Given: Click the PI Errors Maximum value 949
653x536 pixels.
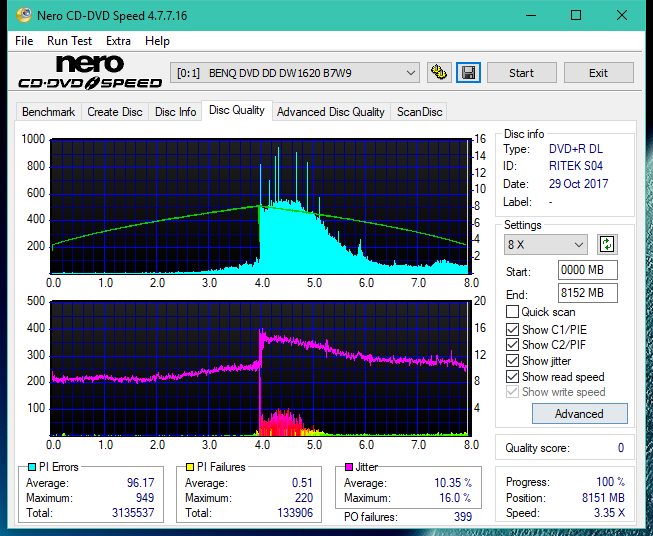Looking at the screenshot, I should 145,498.
